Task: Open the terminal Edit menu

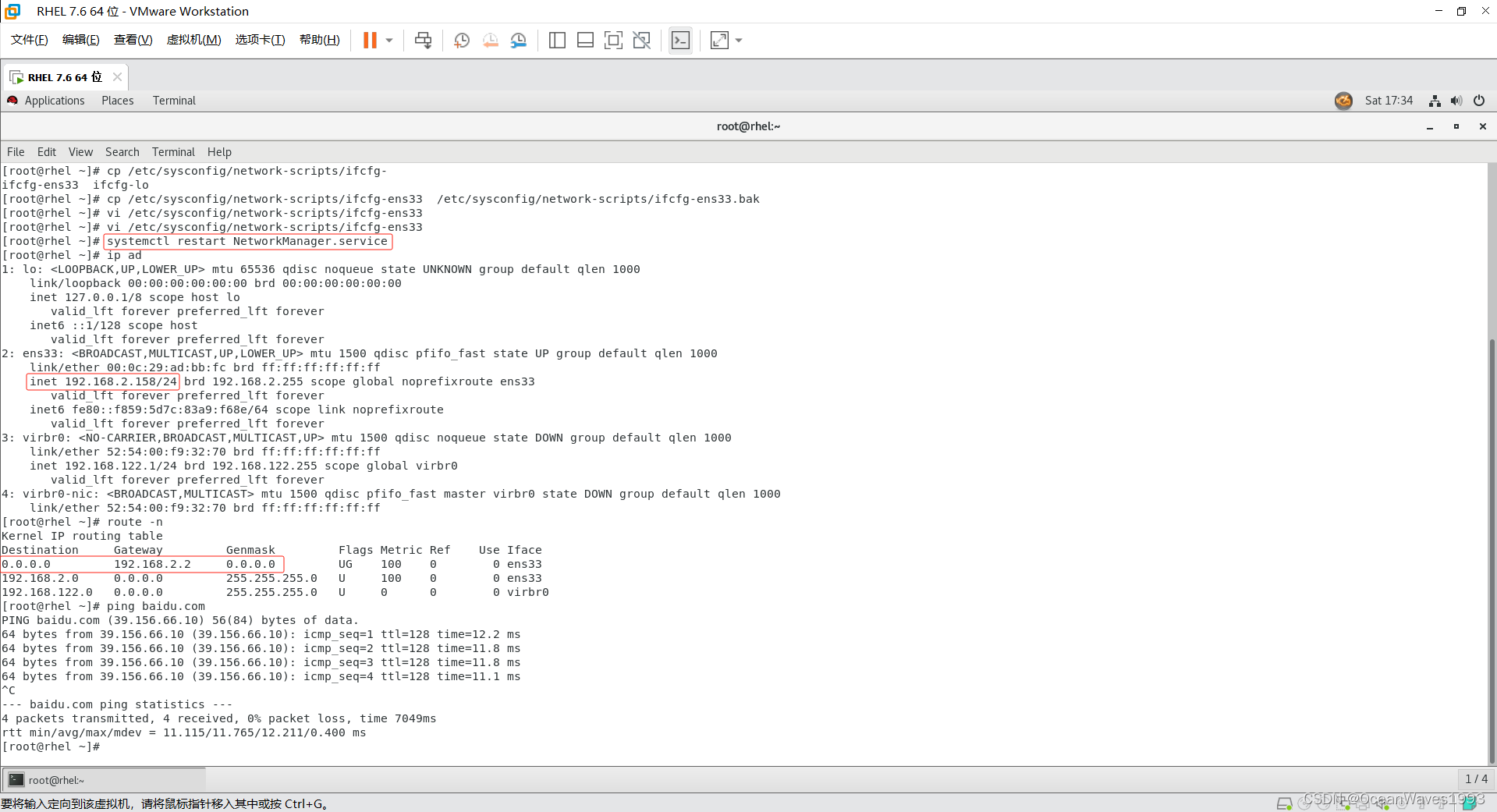Action: click(47, 152)
